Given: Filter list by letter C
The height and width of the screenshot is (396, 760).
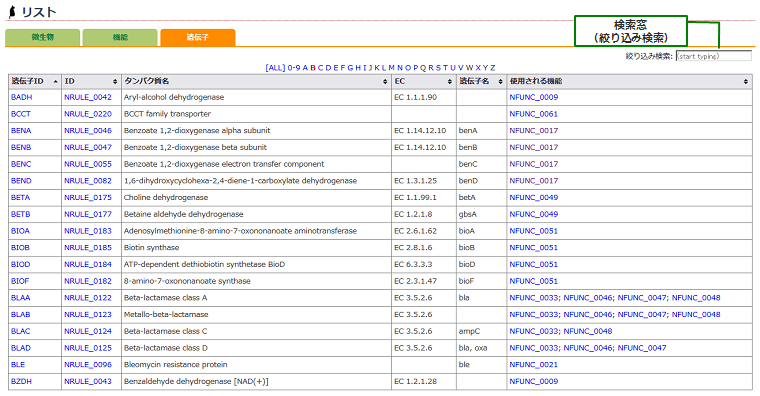Looking at the screenshot, I should click(x=320, y=68).
